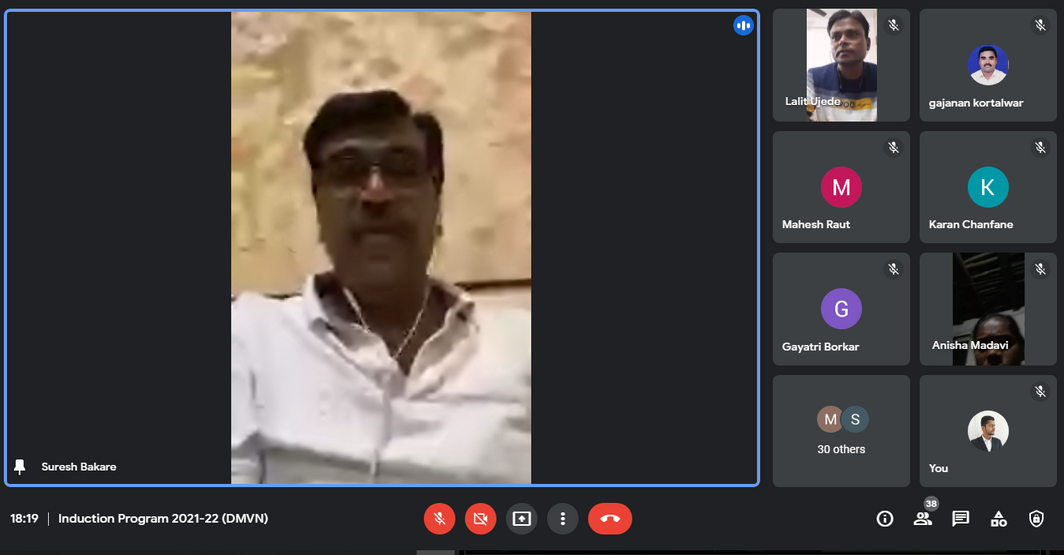
Task: Click the muted mic icon on Mahesh Raut tile
Action: point(894,147)
